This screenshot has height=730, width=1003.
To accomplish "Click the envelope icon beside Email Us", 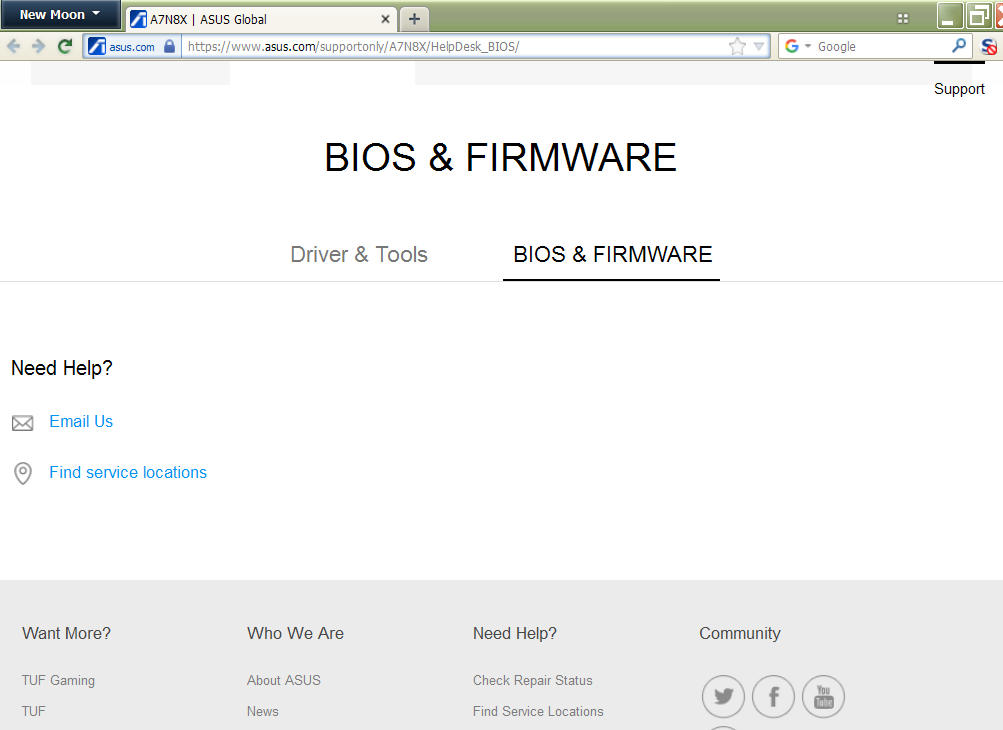I will [x=22, y=423].
